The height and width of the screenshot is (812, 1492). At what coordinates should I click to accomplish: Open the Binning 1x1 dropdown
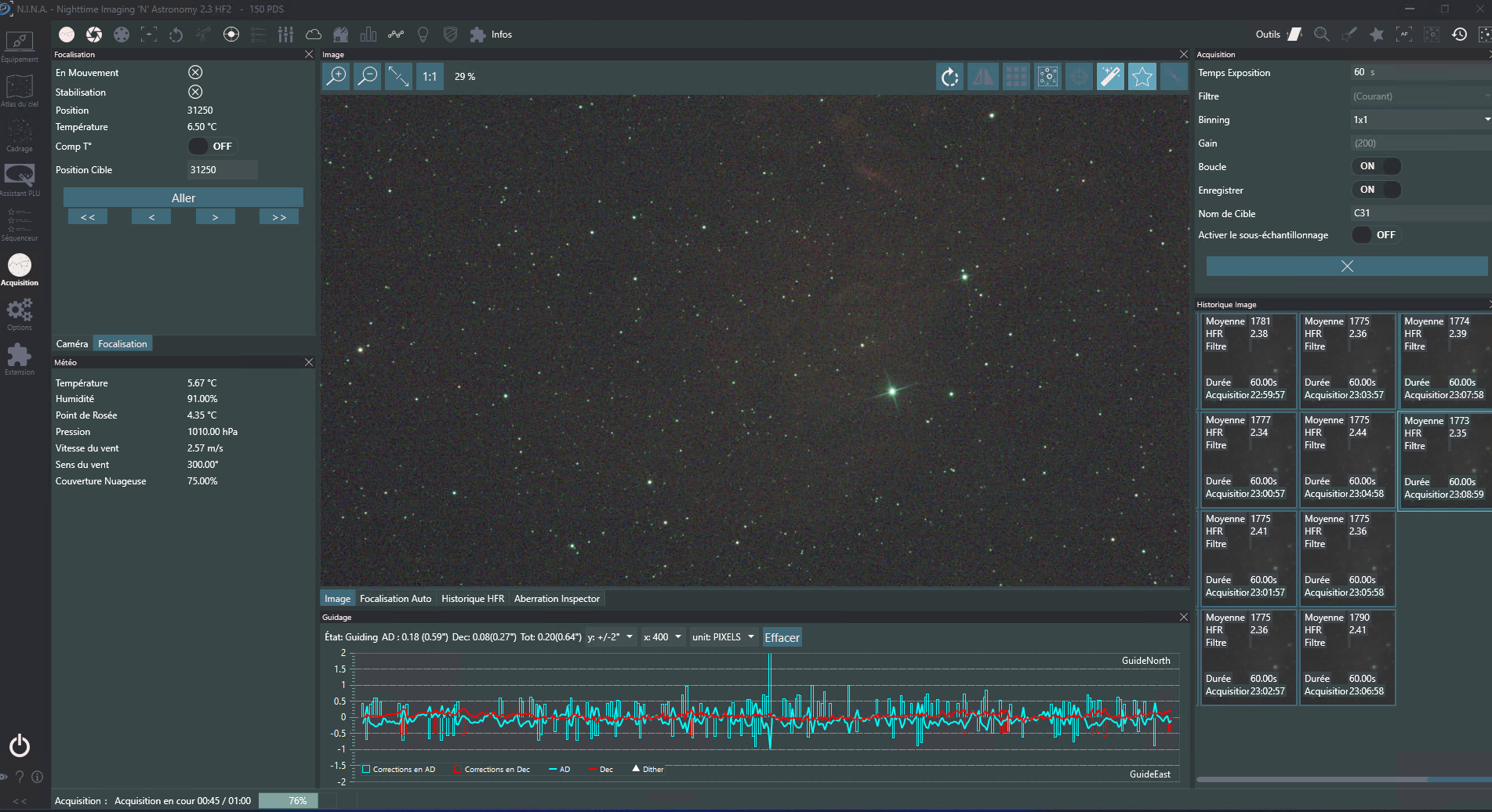[1421, 120]
